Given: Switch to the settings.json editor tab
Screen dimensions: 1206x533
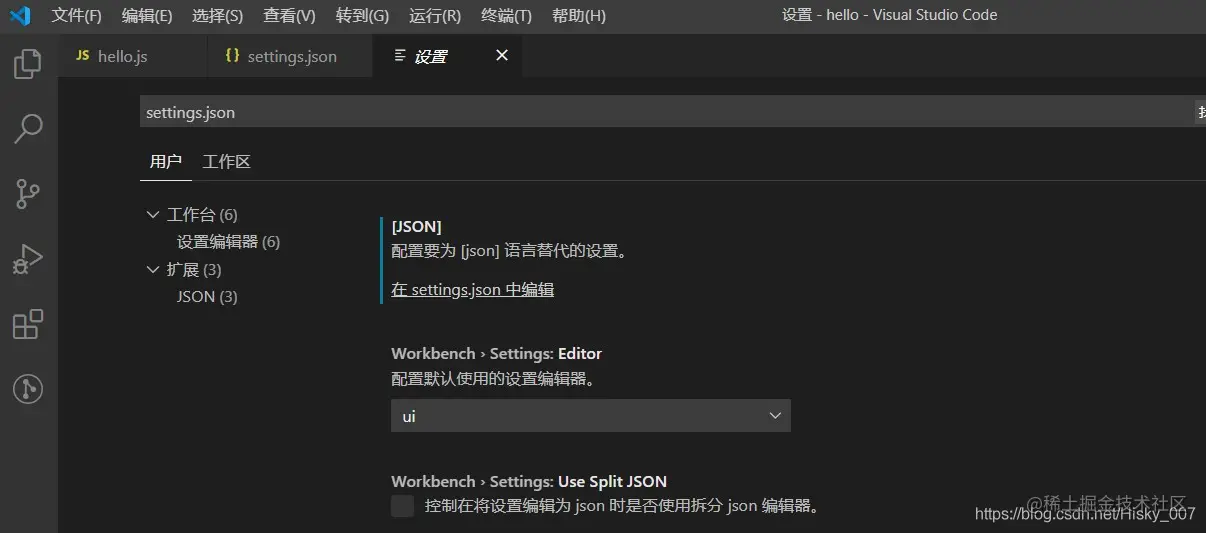Looking at the screenshot, I should click(290, 56).
